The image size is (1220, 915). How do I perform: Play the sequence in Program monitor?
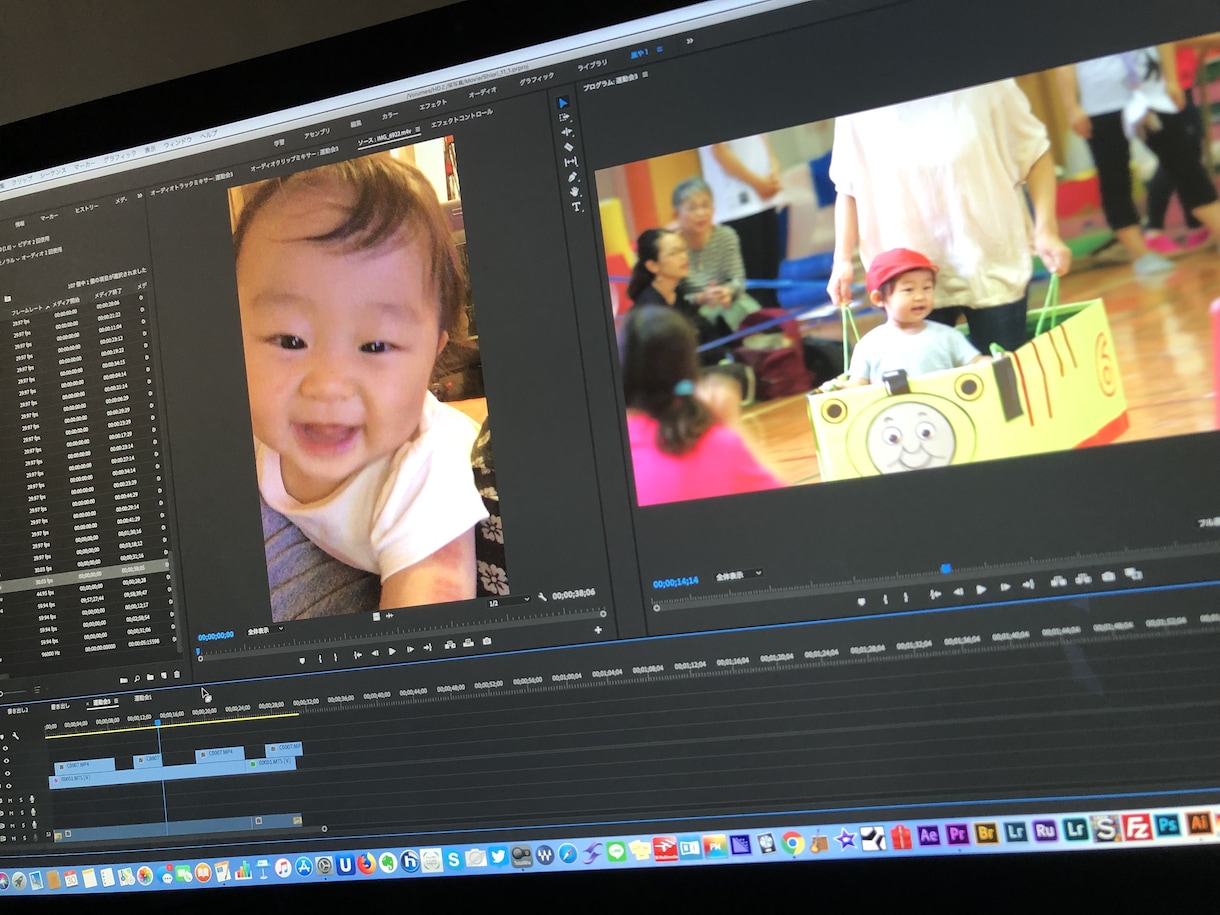(x=981, y=590)
